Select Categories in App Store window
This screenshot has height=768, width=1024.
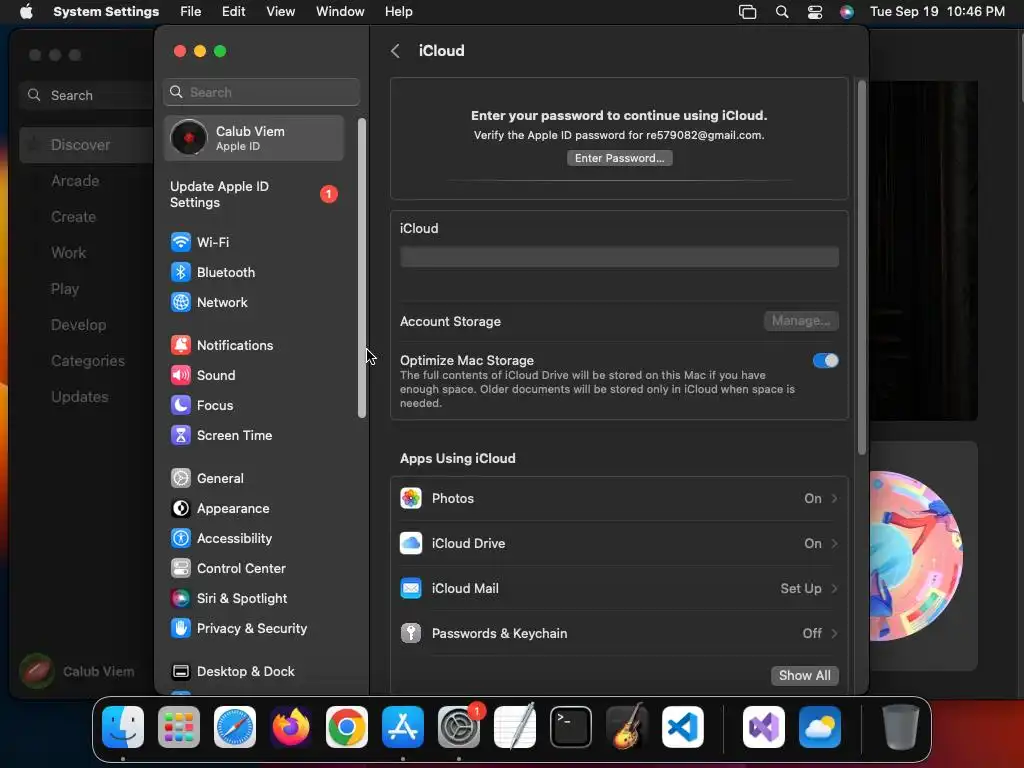point(88,361)
